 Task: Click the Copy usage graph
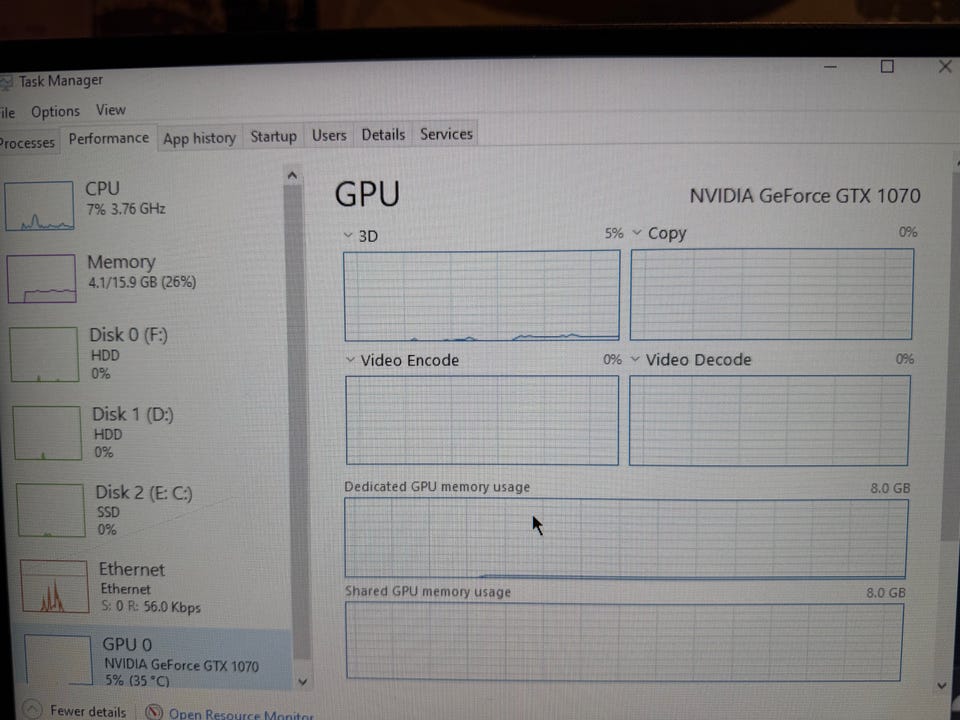772,294
